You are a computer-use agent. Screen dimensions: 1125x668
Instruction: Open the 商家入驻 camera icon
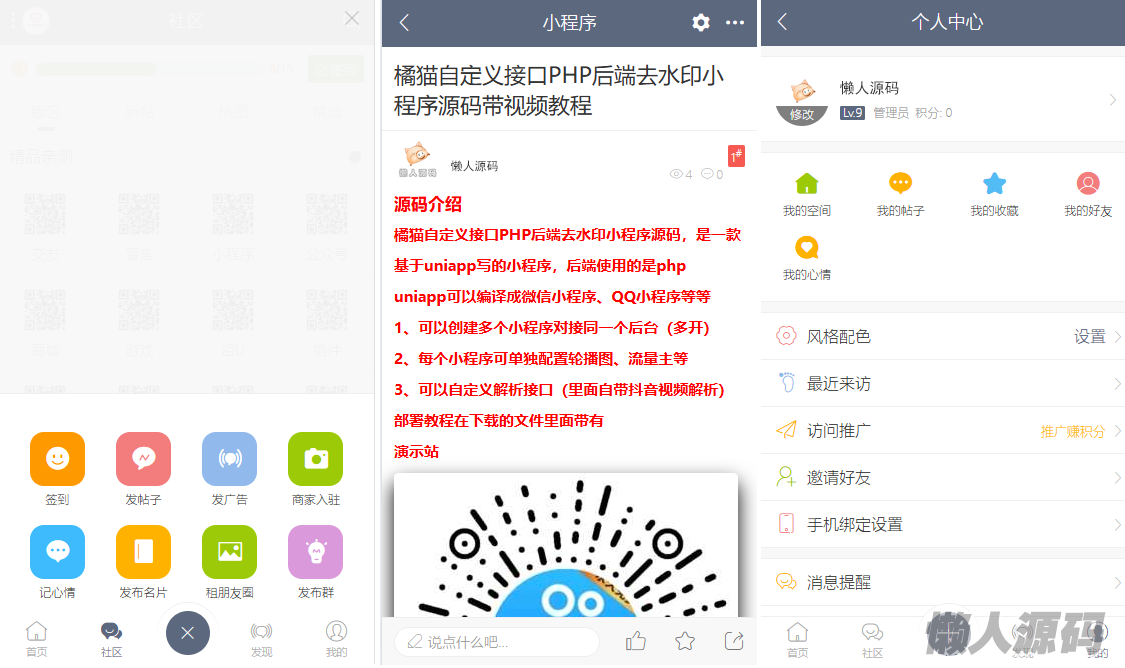316,458
